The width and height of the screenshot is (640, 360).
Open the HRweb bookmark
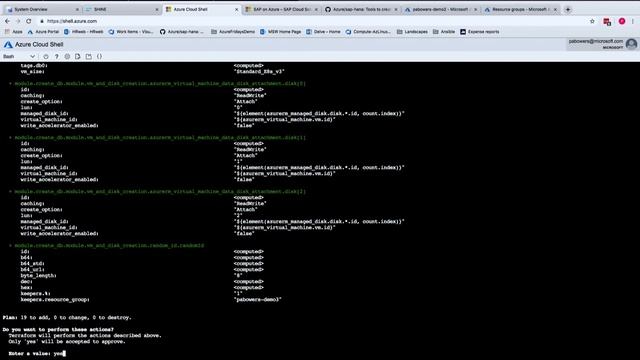tap(84, 32)
